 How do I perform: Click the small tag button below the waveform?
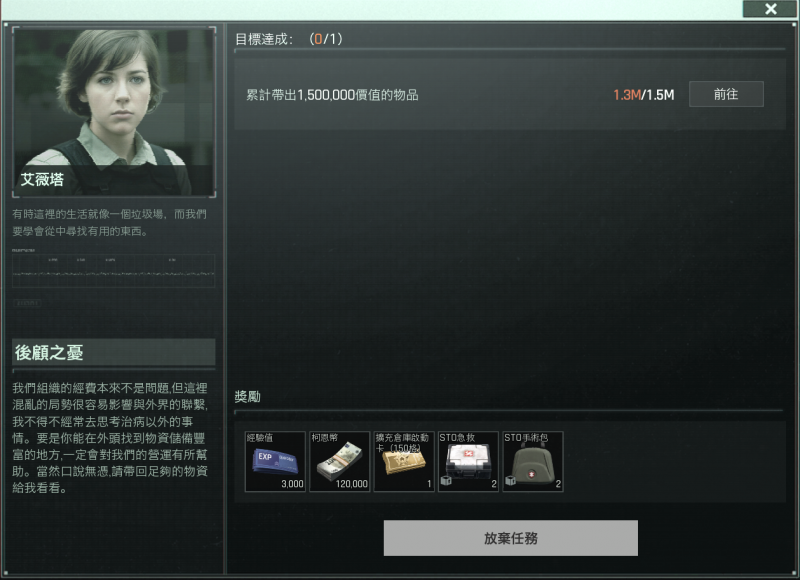[27, 303]
